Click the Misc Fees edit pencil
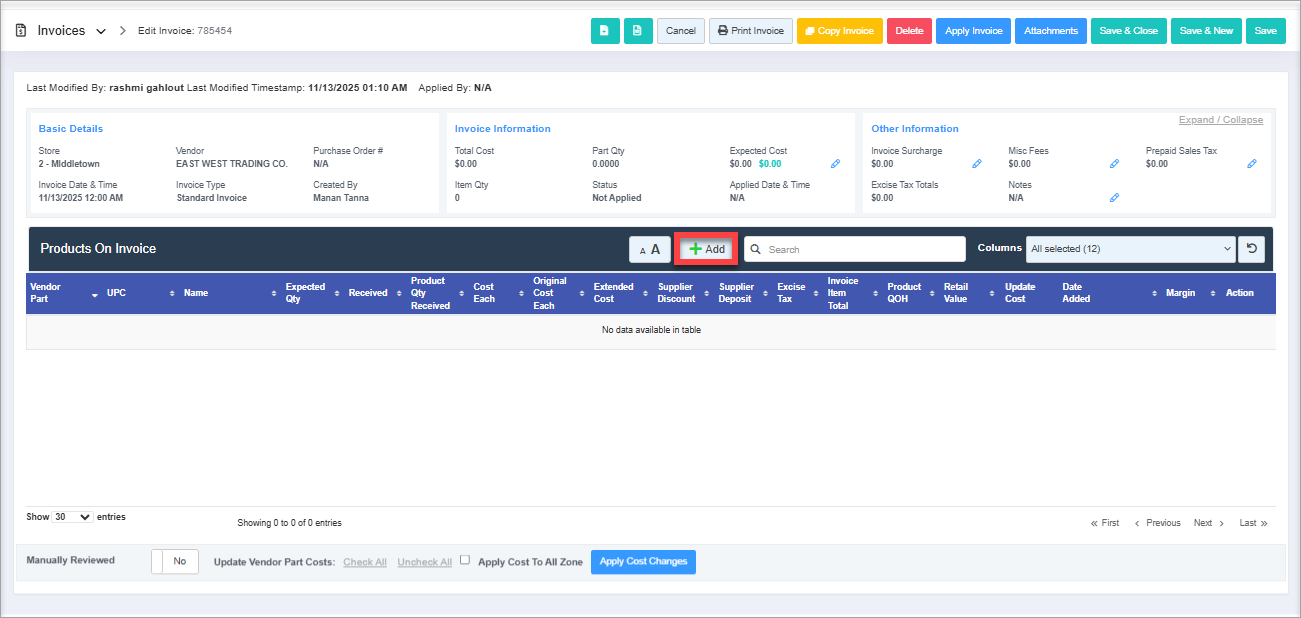1301x618 pixels. click(x=1114, y=164)
